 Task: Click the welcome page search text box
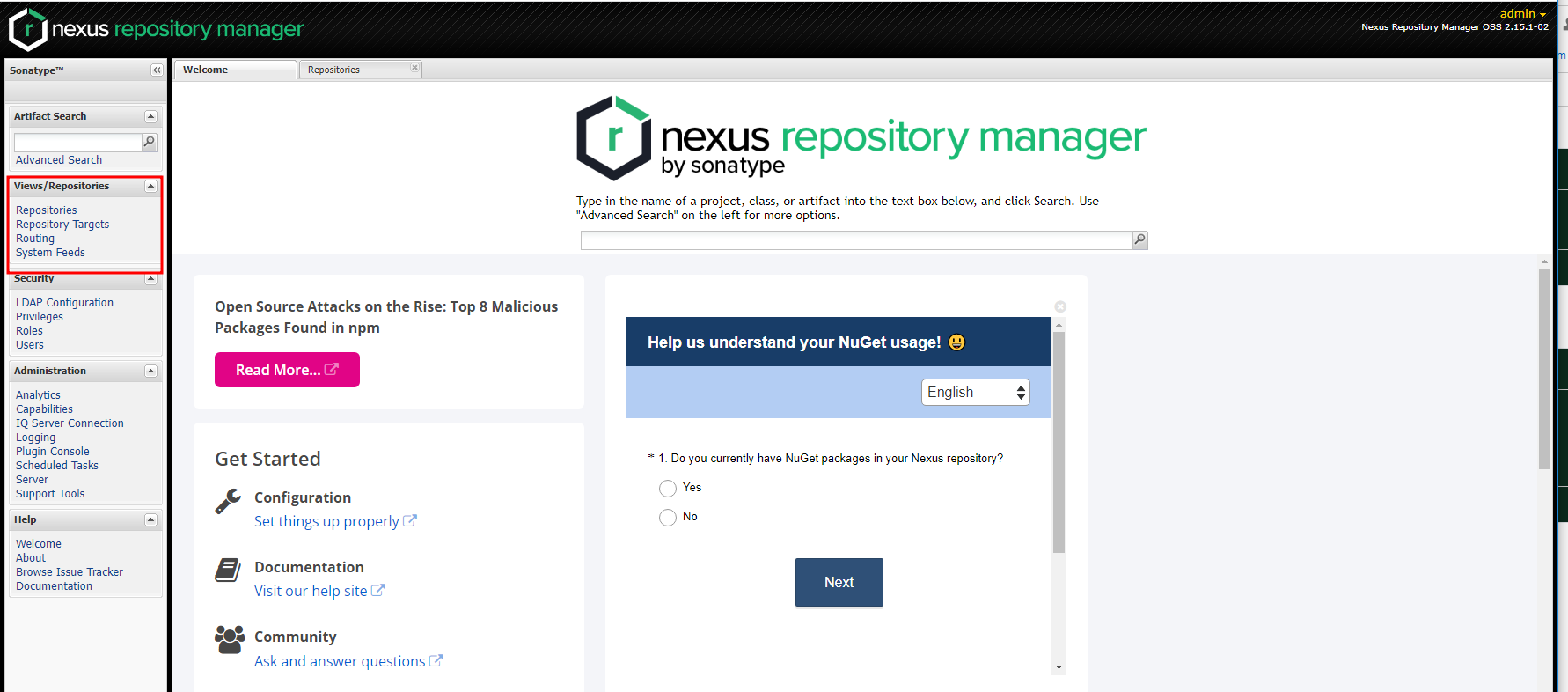tap(856, 239)
